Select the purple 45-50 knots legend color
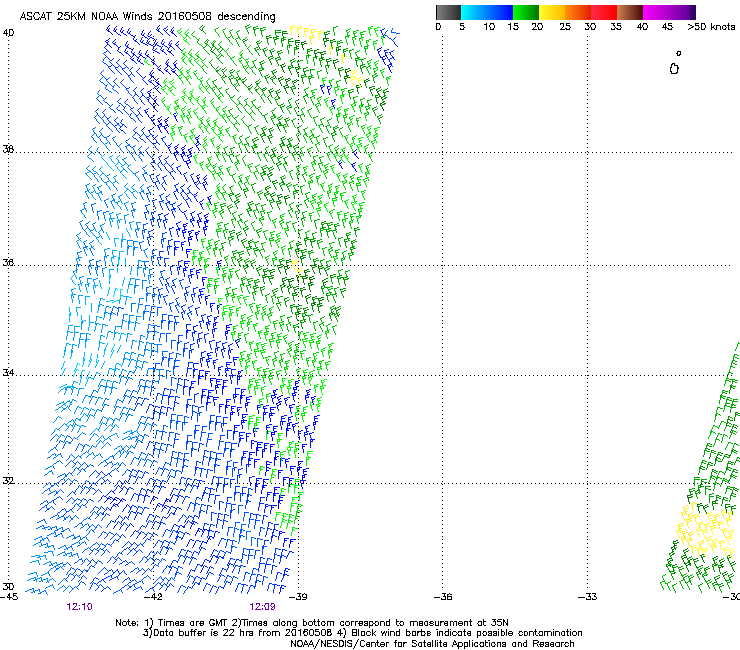 682,12
